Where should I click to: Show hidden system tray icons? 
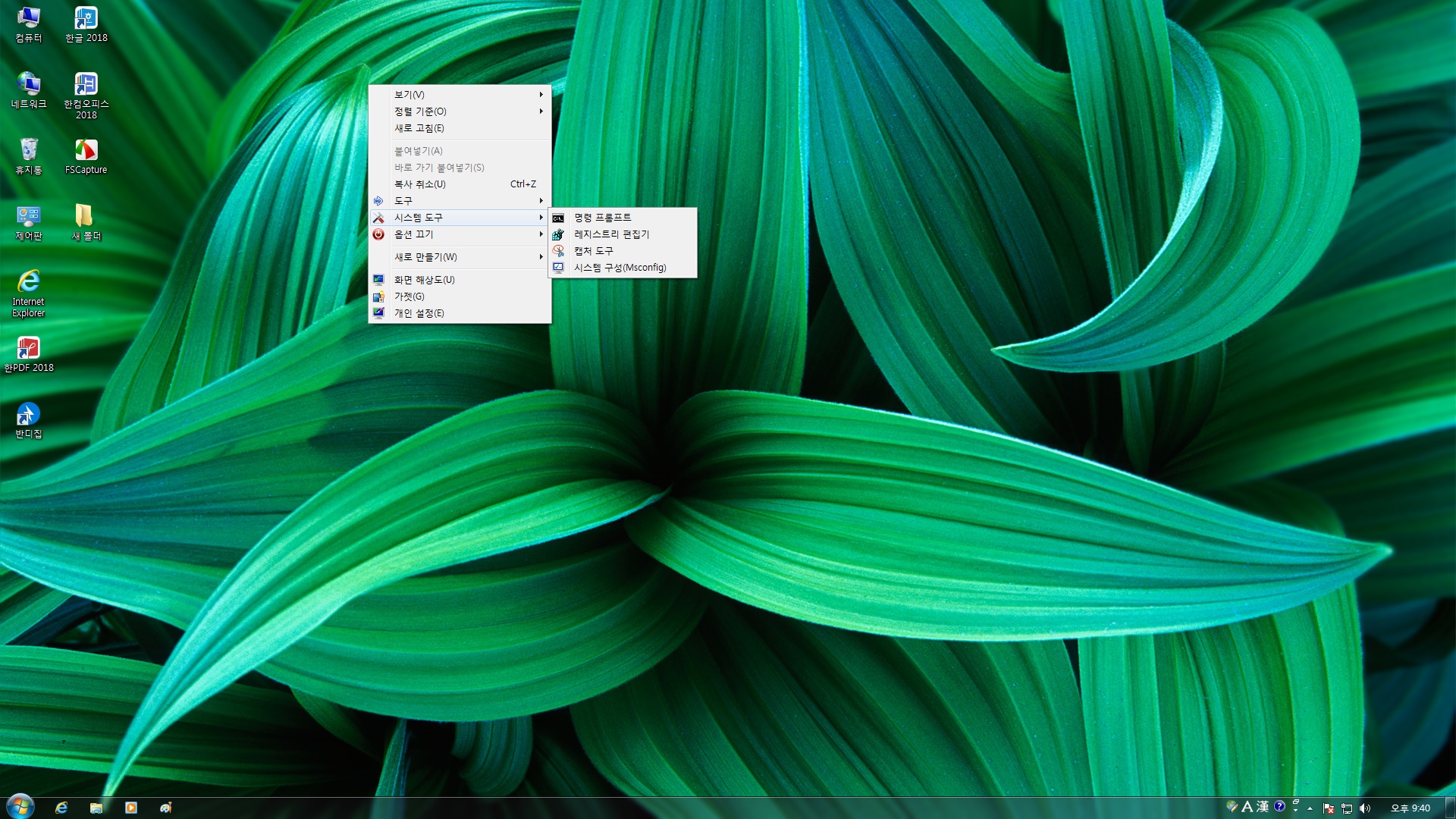tap(1310, 808)
